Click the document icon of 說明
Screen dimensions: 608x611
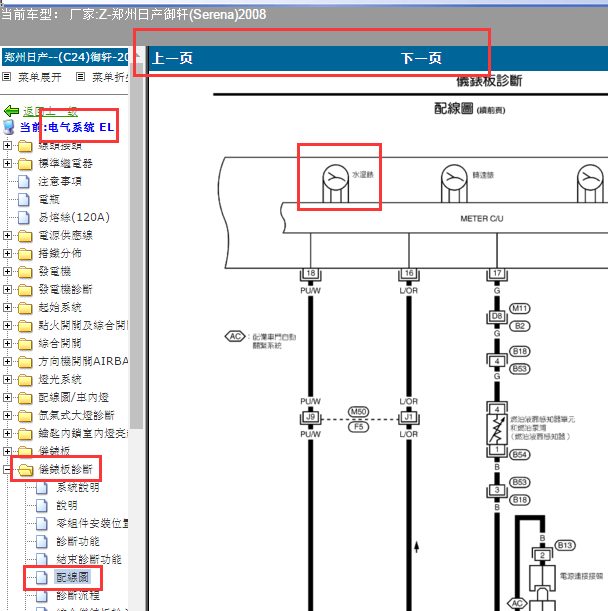42,505
